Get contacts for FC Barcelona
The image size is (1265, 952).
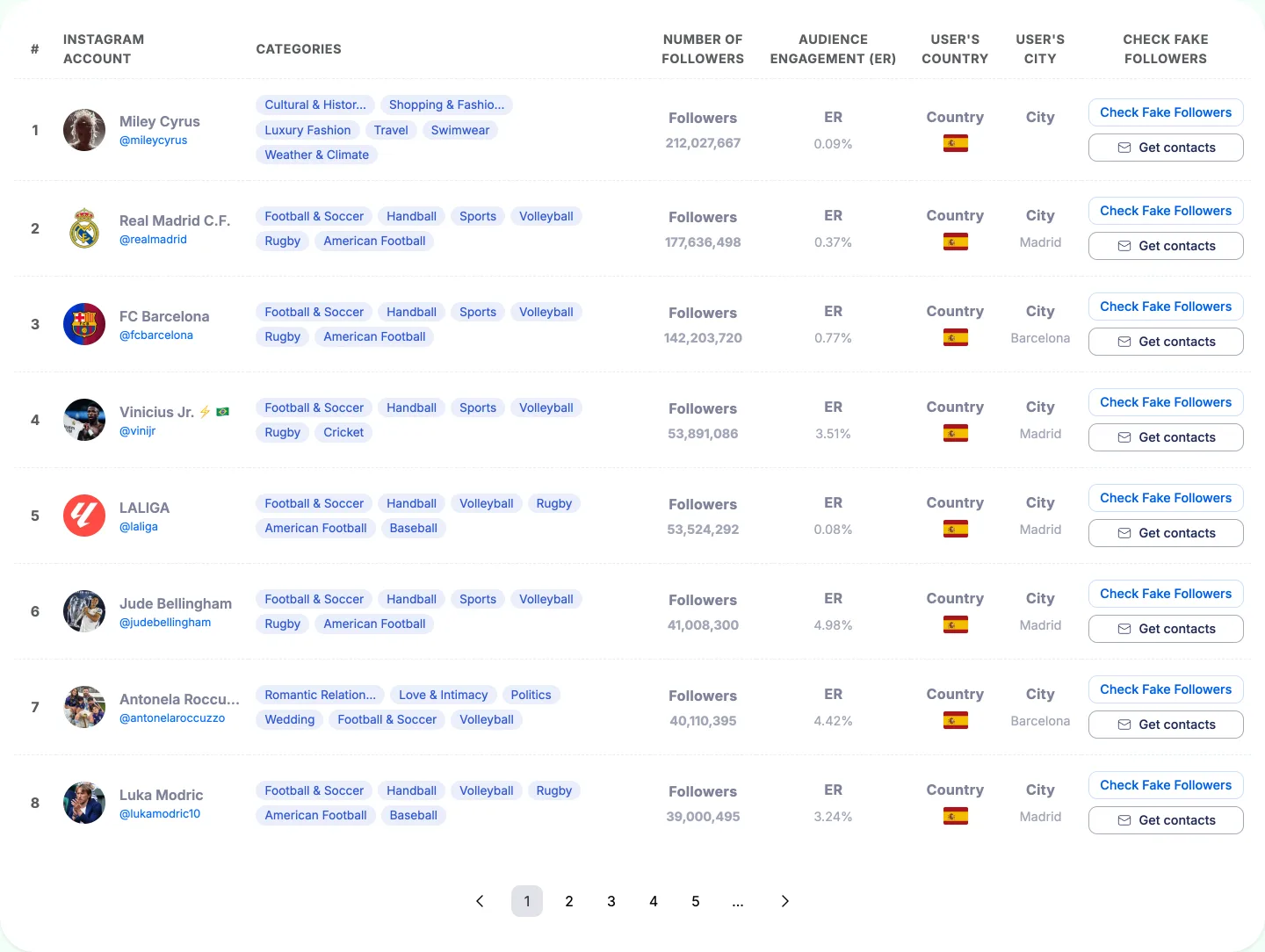(1166, 342)
